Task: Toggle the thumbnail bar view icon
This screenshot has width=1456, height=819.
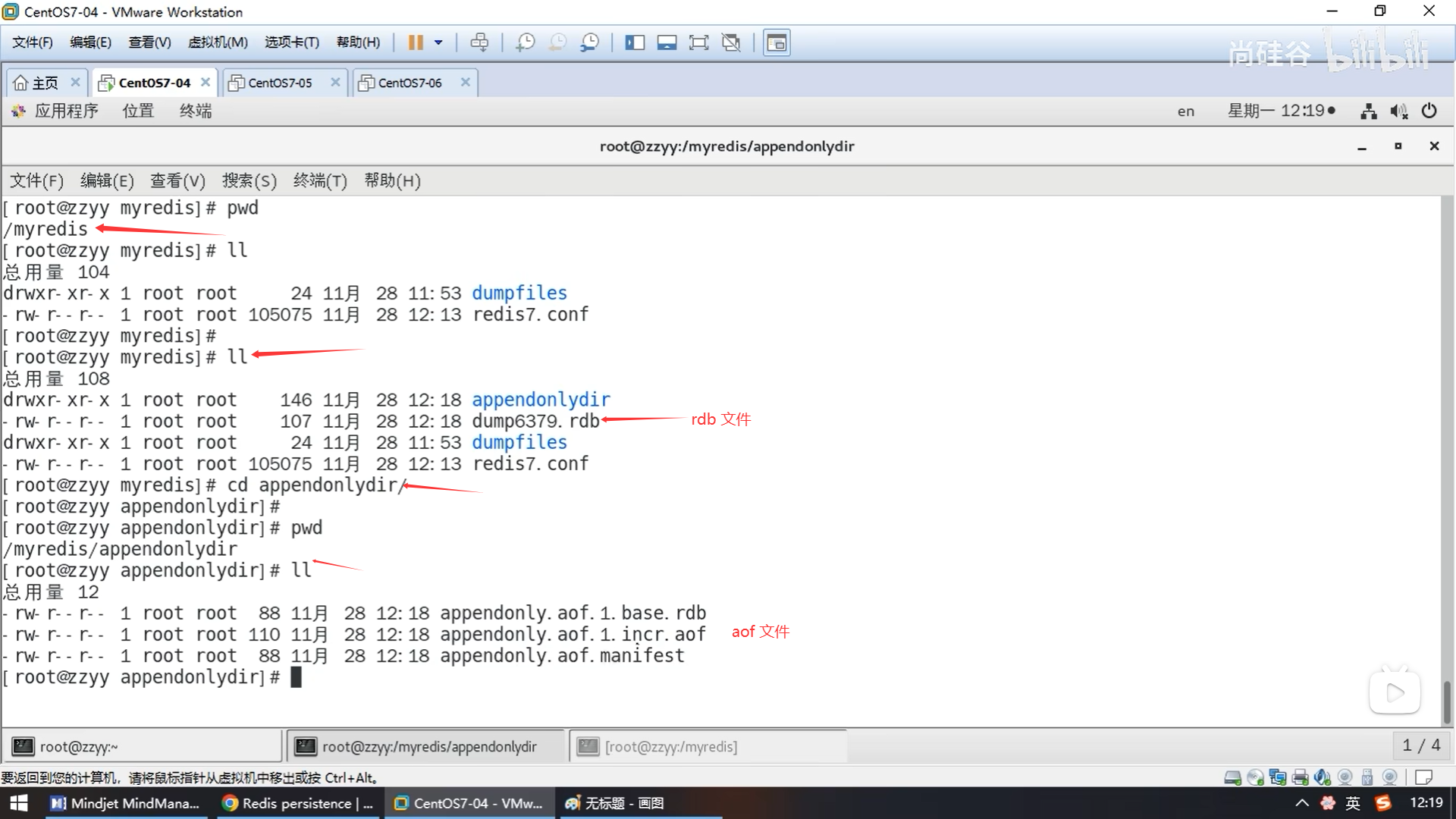Action: coord(667,42)
